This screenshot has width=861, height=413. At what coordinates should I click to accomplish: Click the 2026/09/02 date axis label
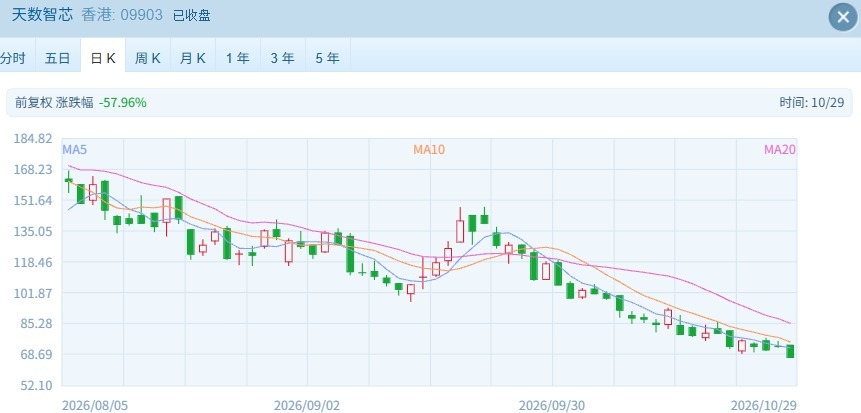(x=307, y=406)
